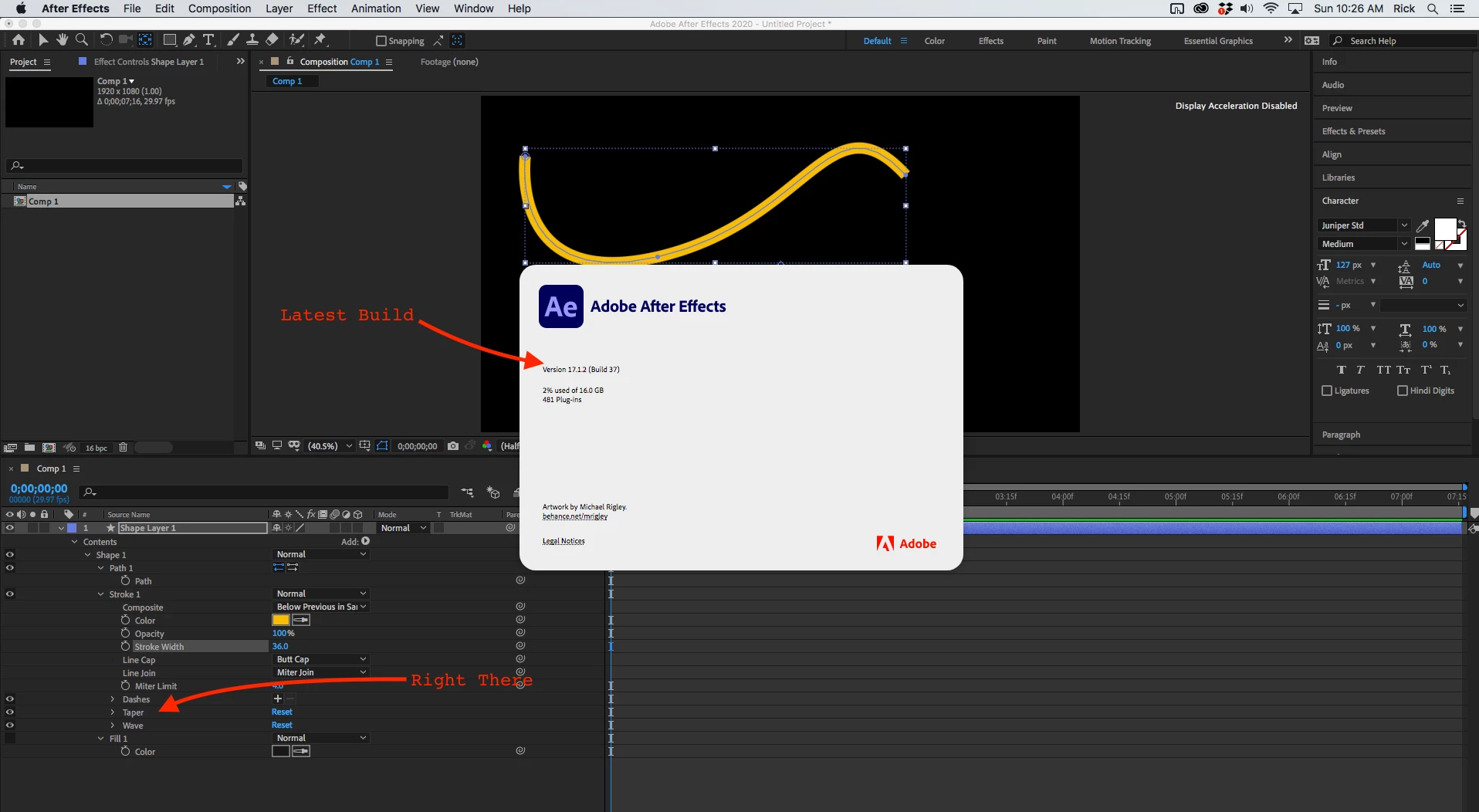This screenshot has width=1479, height=812.
Task: Click the timeline current time 0;00;00;00 display
Action: (x=39, y=489)
